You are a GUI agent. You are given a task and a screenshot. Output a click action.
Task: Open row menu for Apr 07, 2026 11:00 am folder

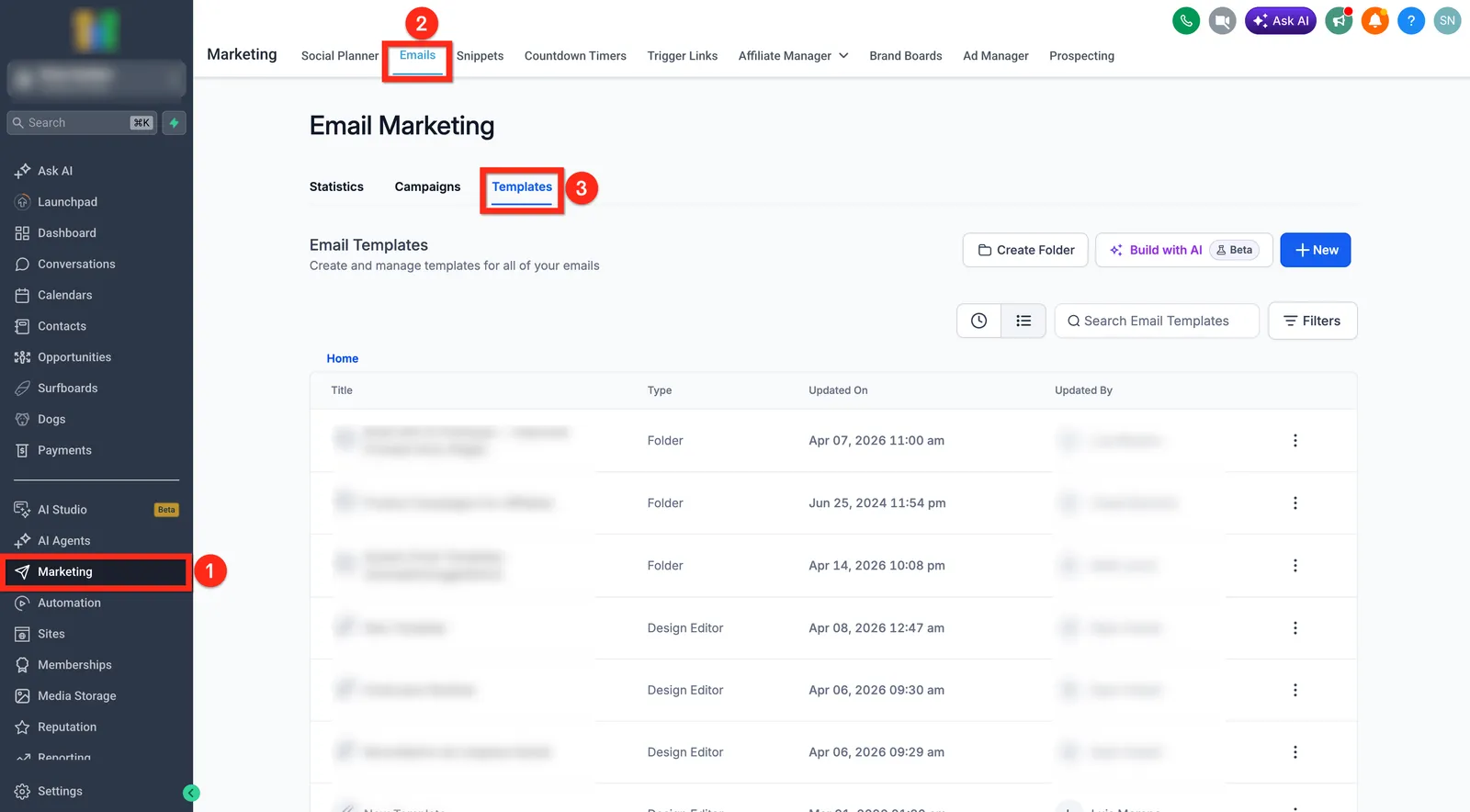(1295, 441)
